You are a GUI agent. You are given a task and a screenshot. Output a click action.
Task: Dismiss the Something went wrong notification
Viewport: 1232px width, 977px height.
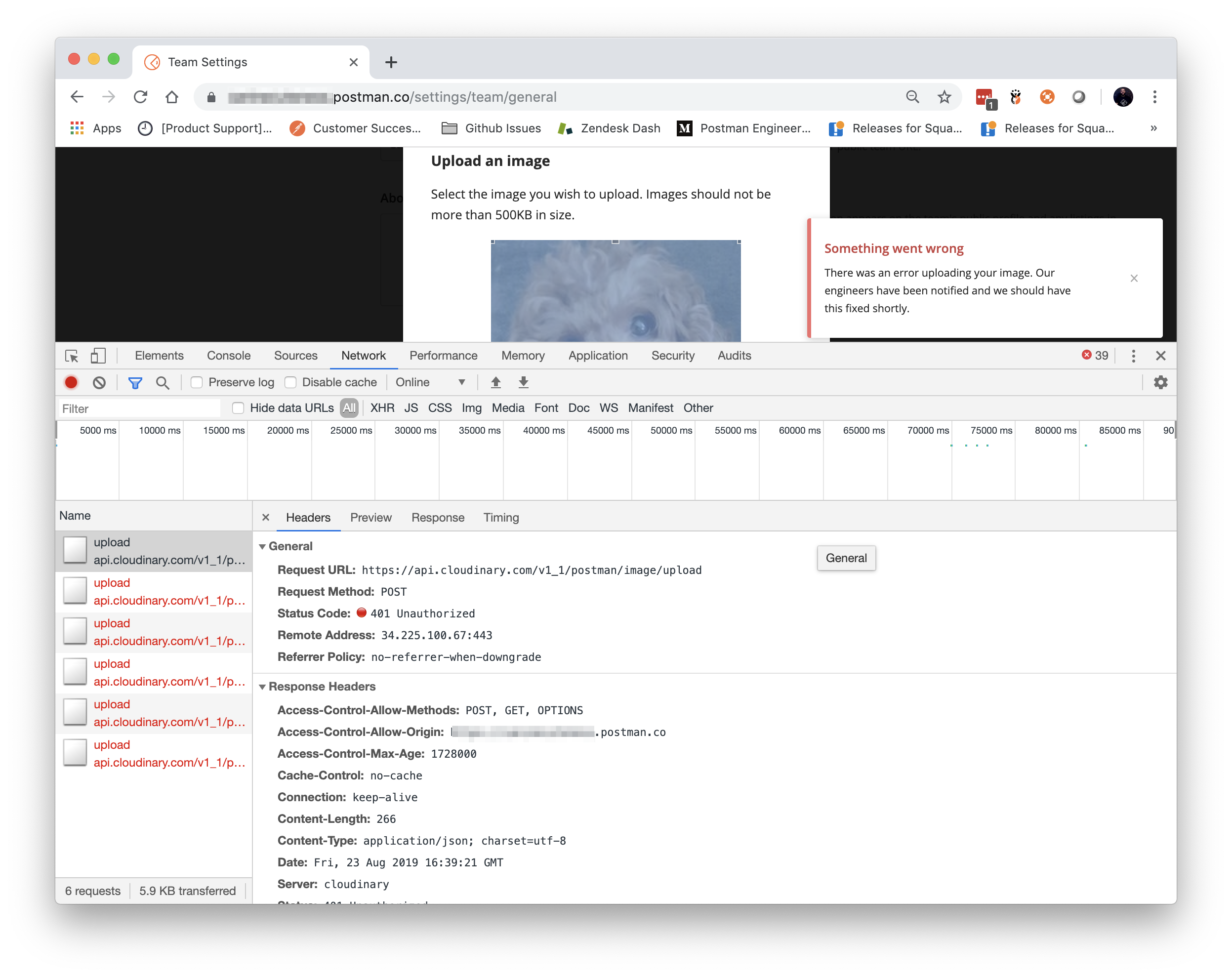(x=1134, y=278)
